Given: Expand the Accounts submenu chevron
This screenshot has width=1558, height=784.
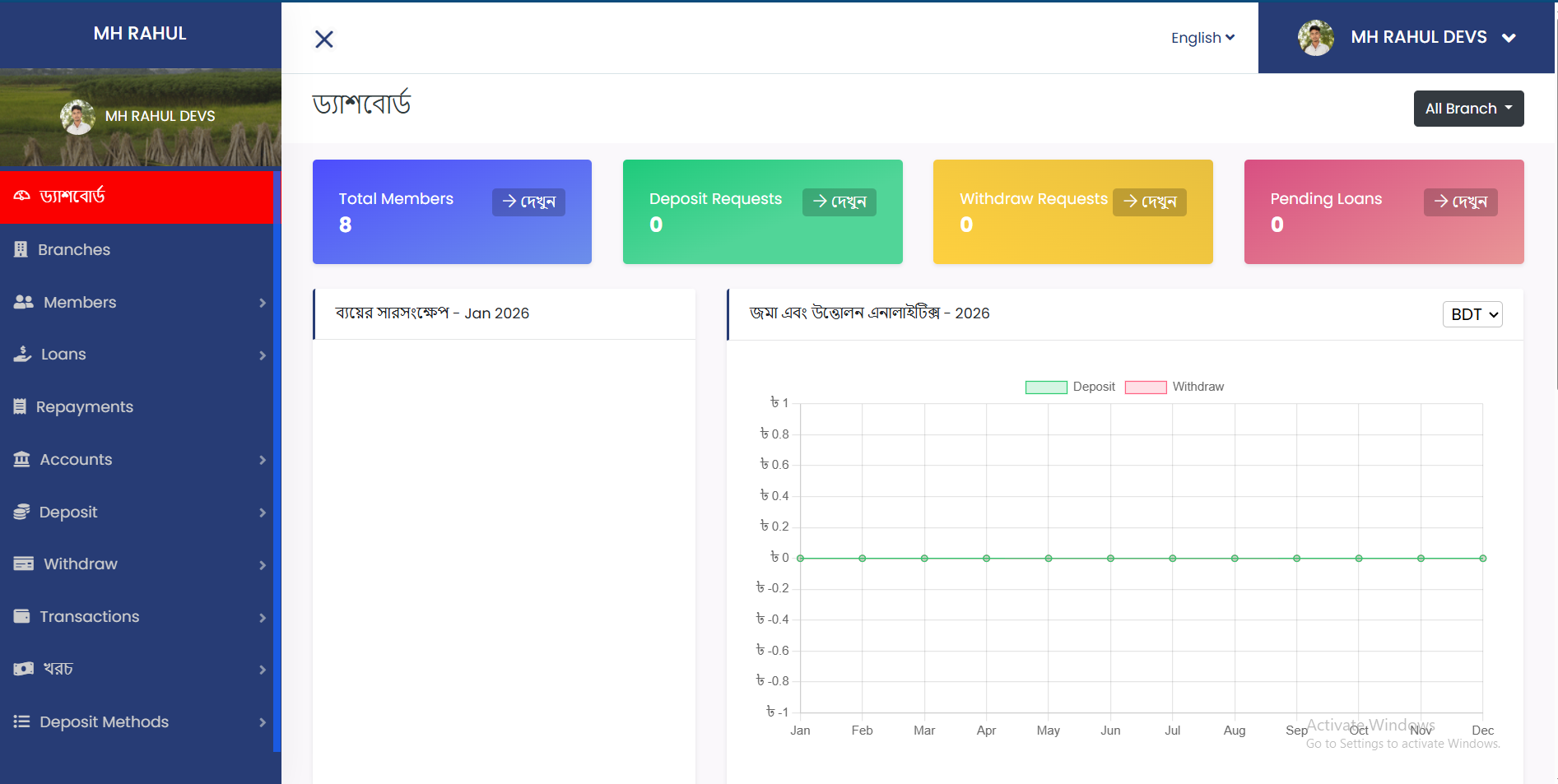Looking at the screenshot, I should tap(263, 460).
